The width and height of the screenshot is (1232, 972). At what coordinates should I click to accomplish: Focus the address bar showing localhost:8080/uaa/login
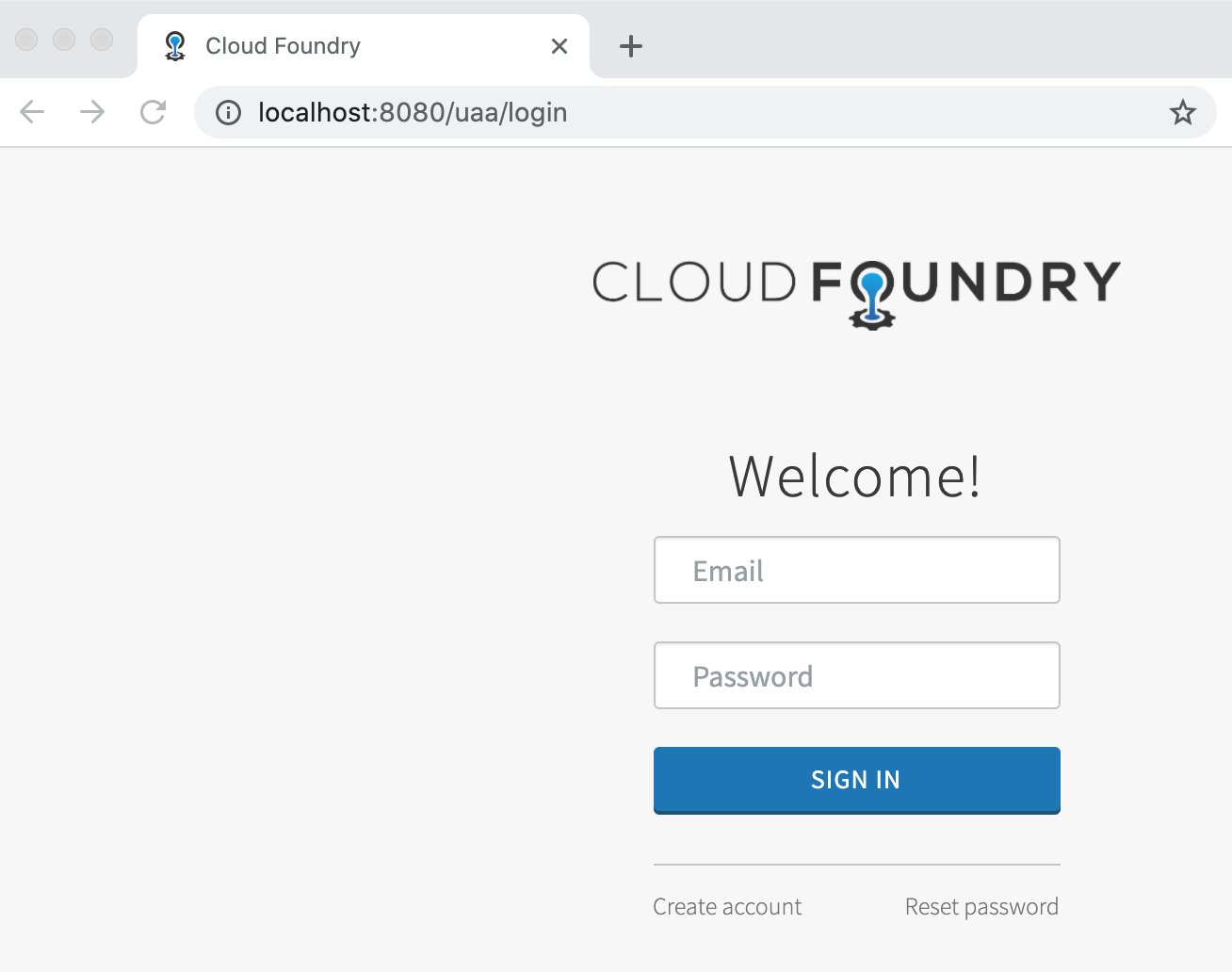click(x=705, y=112)
